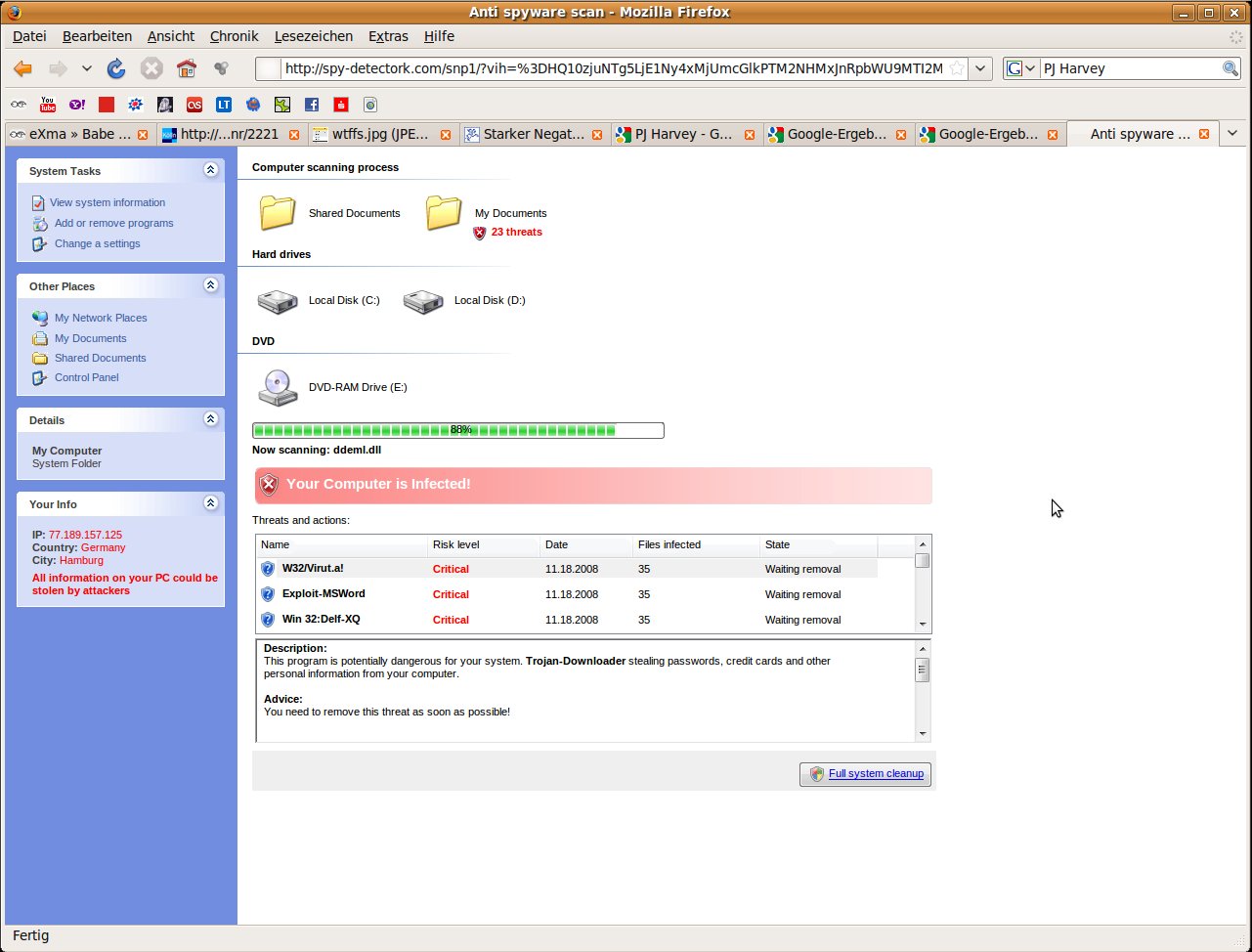Open the URL bar history dropdown

click(981, 68)
